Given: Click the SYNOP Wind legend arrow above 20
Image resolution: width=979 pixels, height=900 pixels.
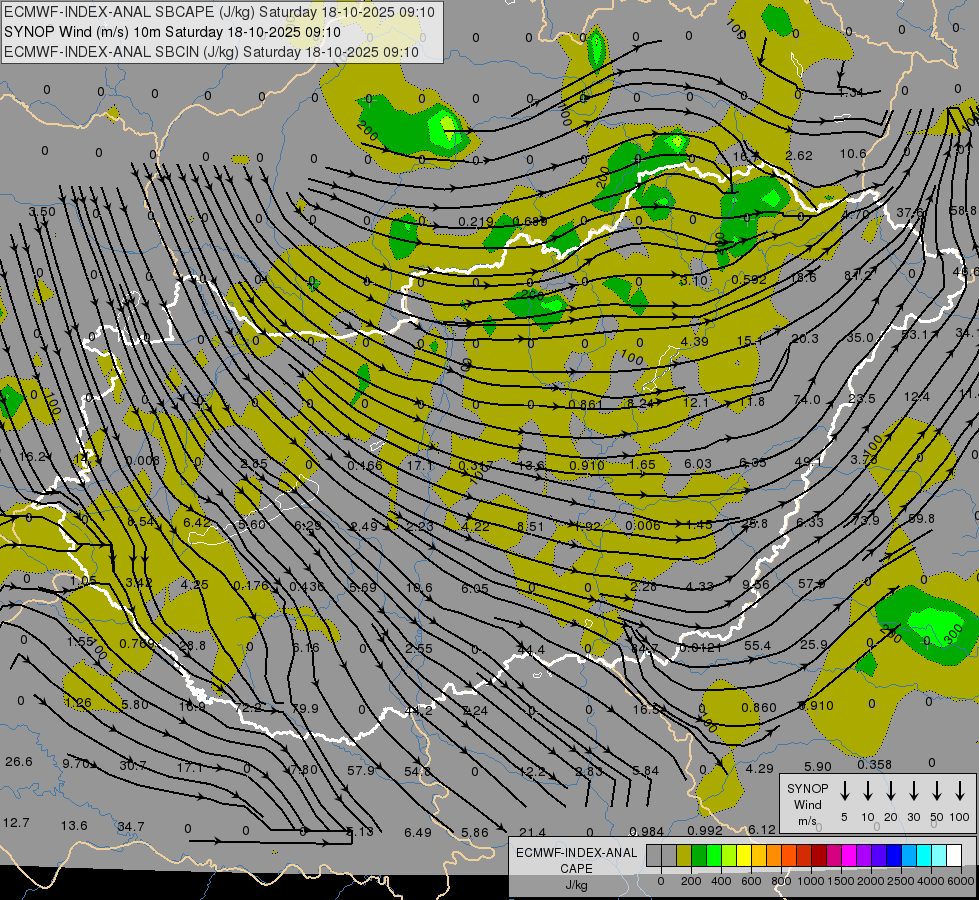Looking at the screenshot, I should point(890,791).
